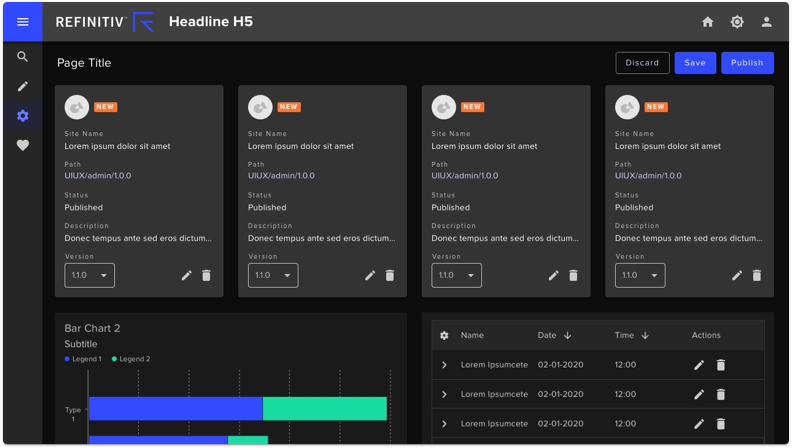Open path link on second card

[281, 176]
